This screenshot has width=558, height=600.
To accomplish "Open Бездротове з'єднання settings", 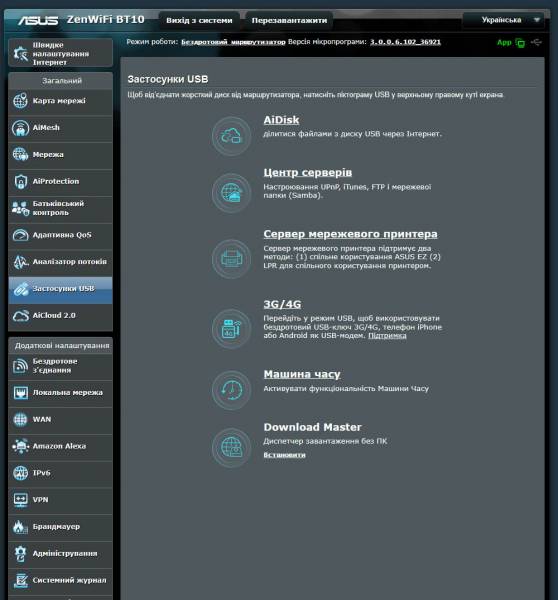I will [60, 366].
